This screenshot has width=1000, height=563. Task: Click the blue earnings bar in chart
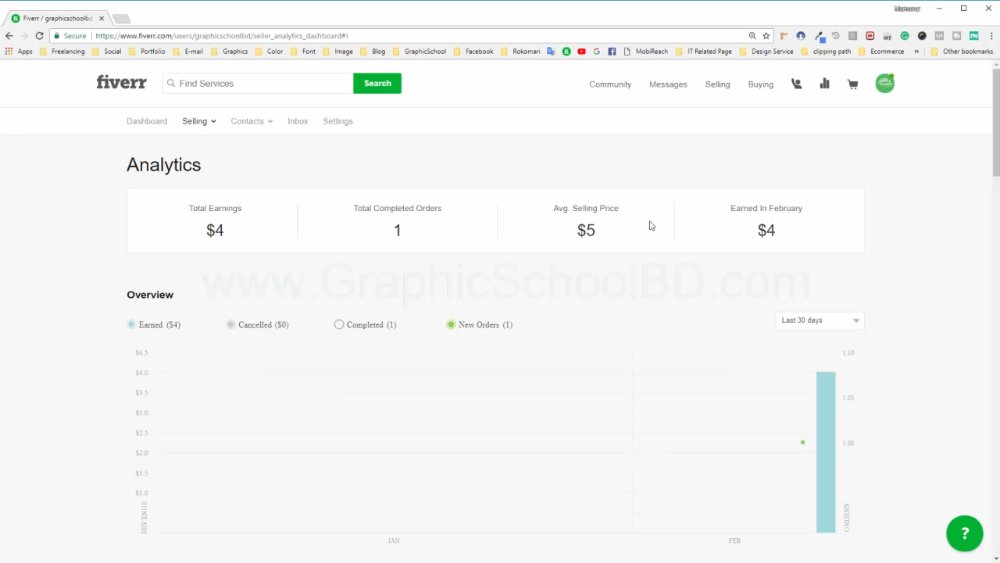tap(826, 452)
